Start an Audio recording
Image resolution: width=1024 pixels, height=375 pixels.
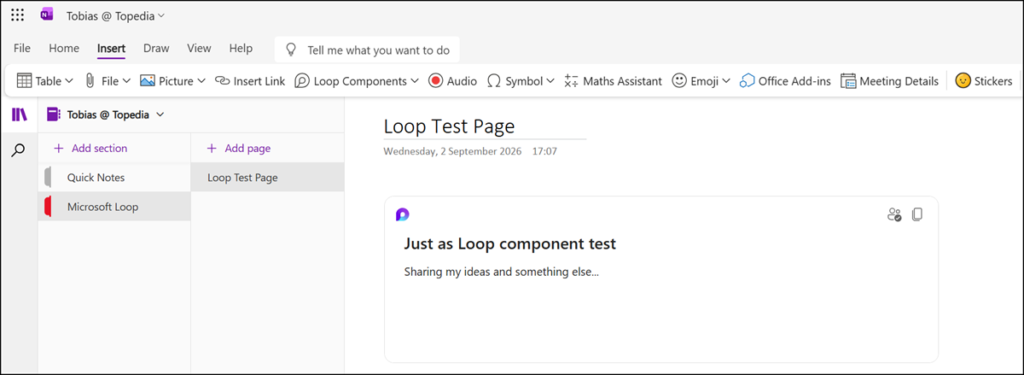(x=453, y=81)
